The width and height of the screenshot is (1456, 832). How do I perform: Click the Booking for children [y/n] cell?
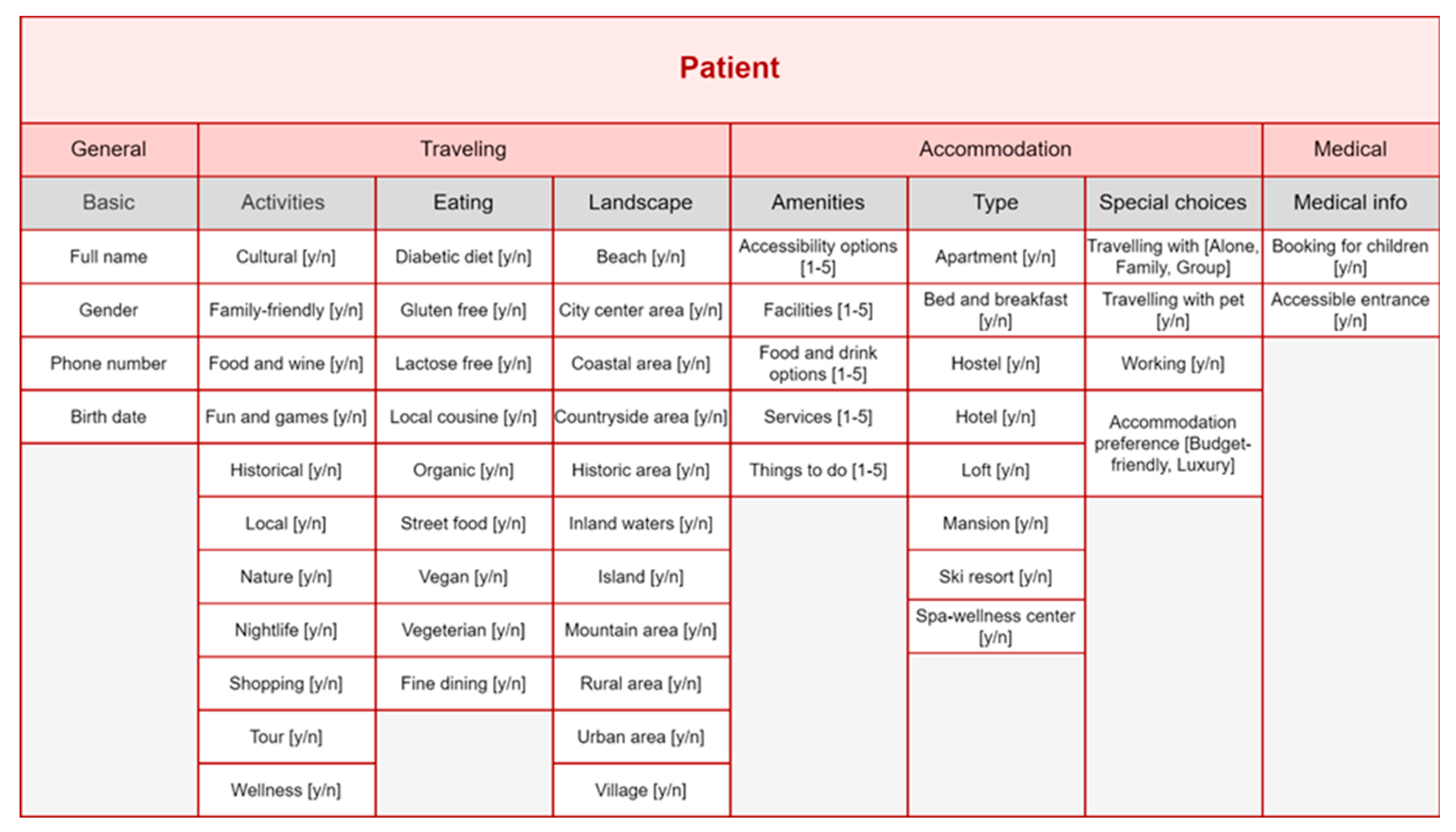[1350, 257]
